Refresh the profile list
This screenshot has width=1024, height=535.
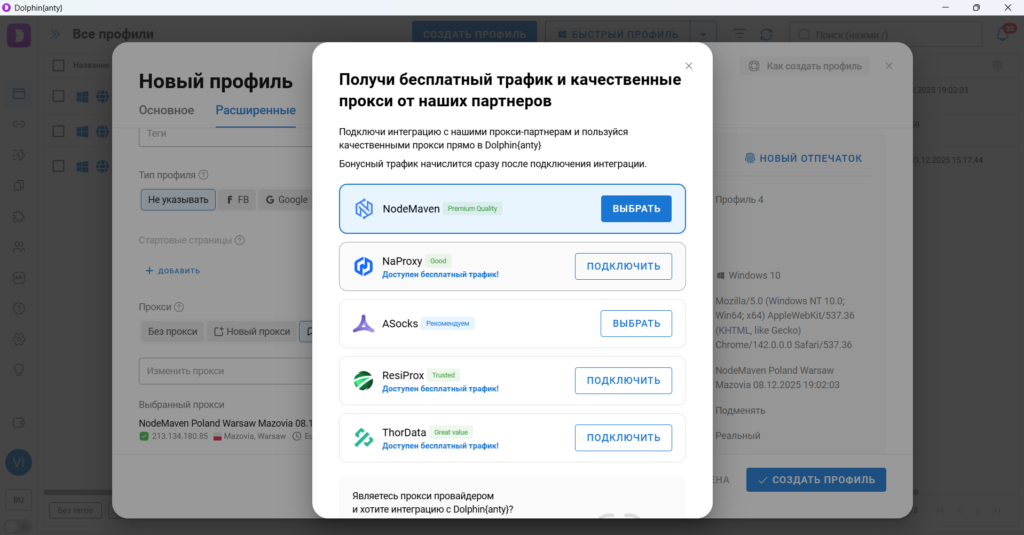[767, 34]
